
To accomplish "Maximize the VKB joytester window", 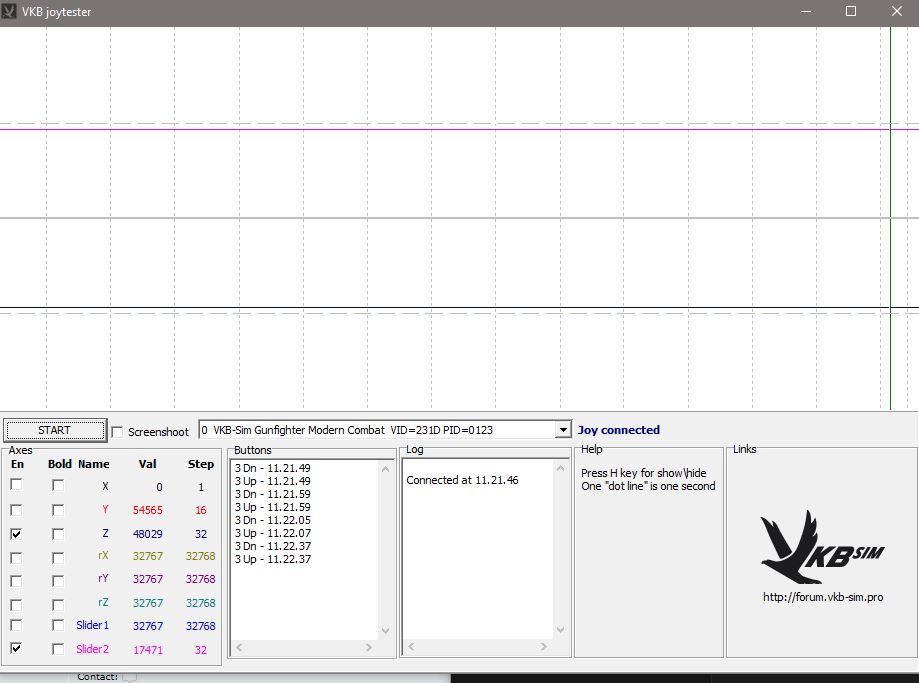I will [851, 12].
